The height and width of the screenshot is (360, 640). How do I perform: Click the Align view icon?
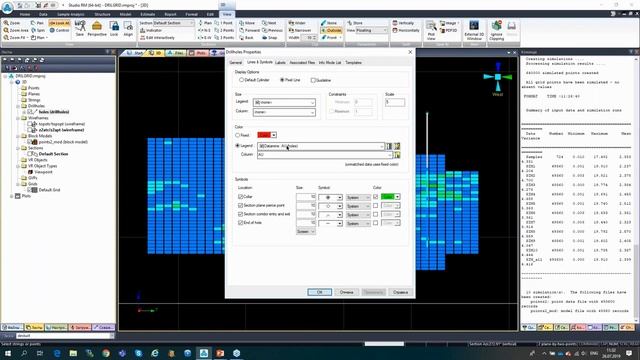tap(128, 29)
